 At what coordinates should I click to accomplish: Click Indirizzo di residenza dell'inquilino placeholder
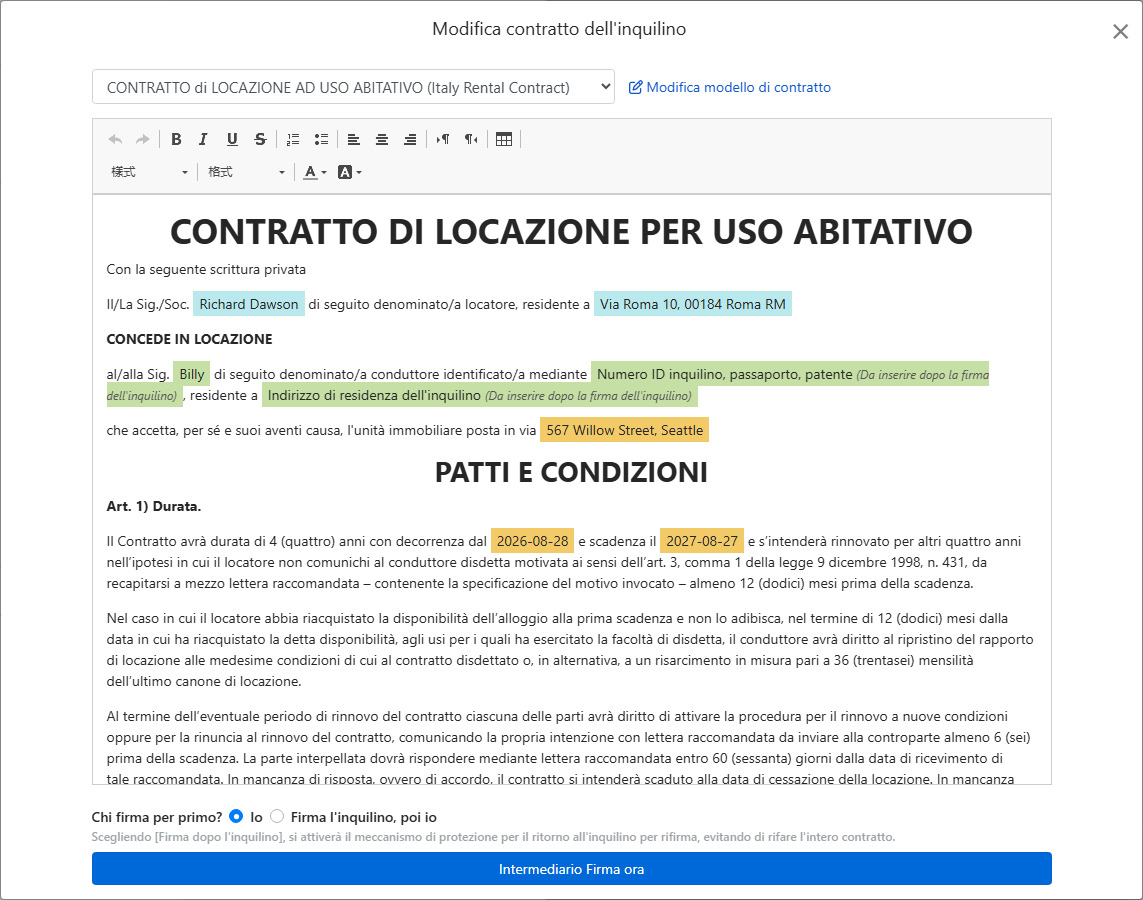pyautogui.click(x=479, y=395)
